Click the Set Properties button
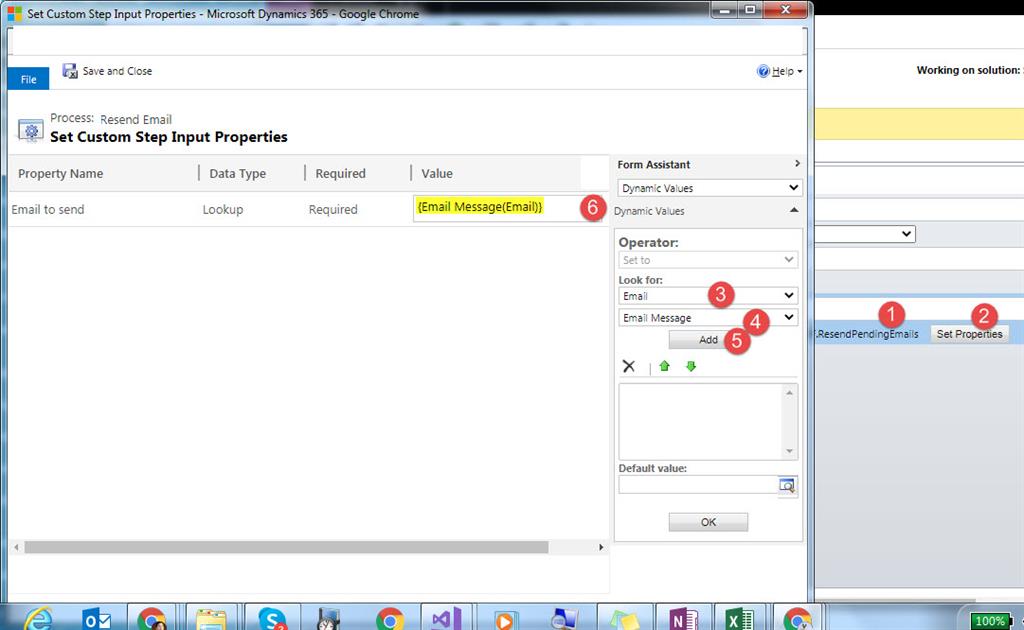This screenshot has width=1024, height=630. click(968, 334)
